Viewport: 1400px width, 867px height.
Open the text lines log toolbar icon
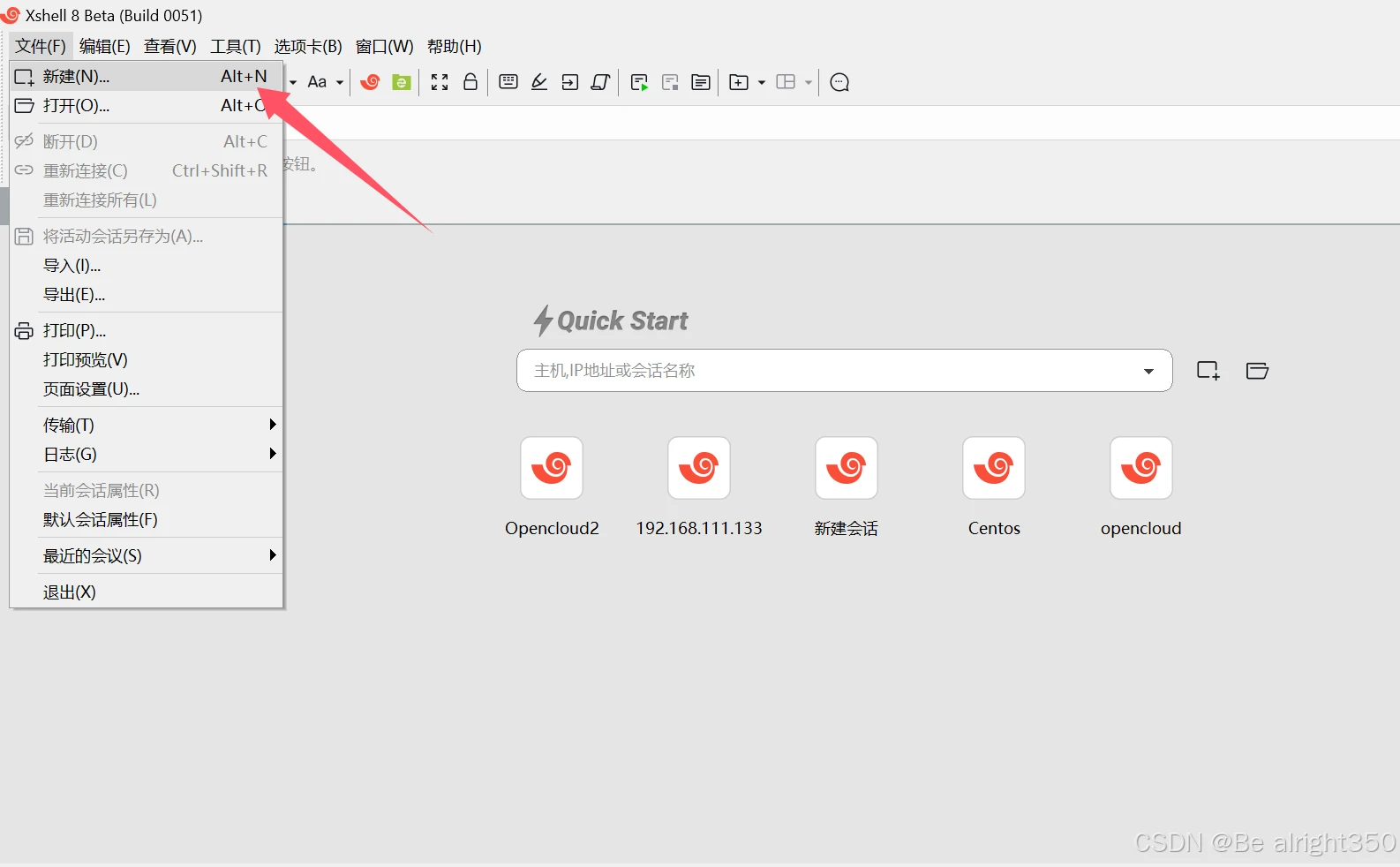(x=701, y=82)
